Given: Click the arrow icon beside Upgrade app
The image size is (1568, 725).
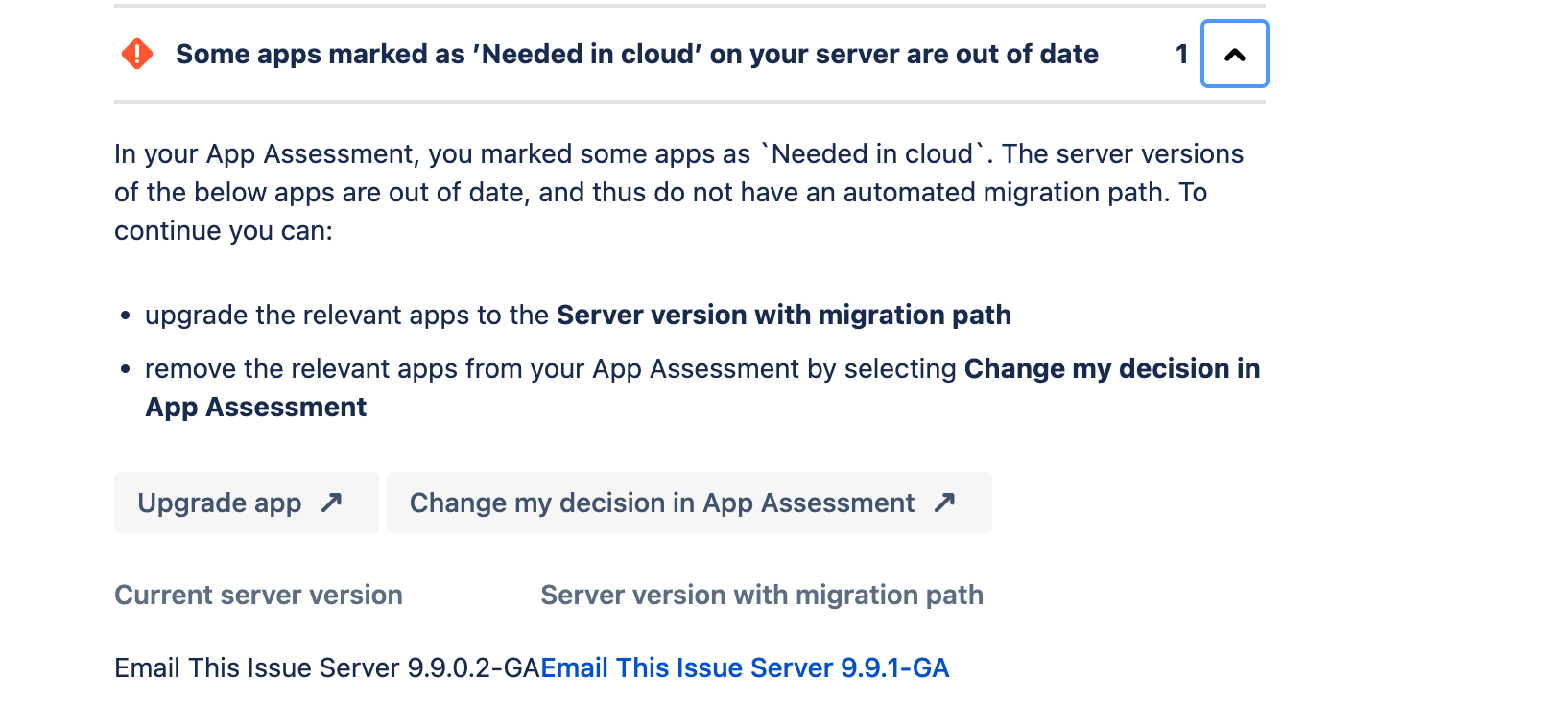Looking at the screenshot, I should pyautogui.click(x=331, y=503).
